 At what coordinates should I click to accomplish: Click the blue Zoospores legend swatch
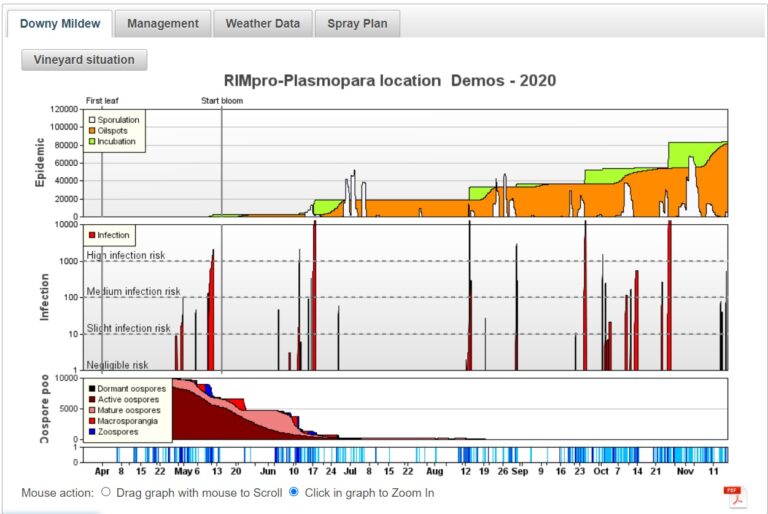coord(92,432)
